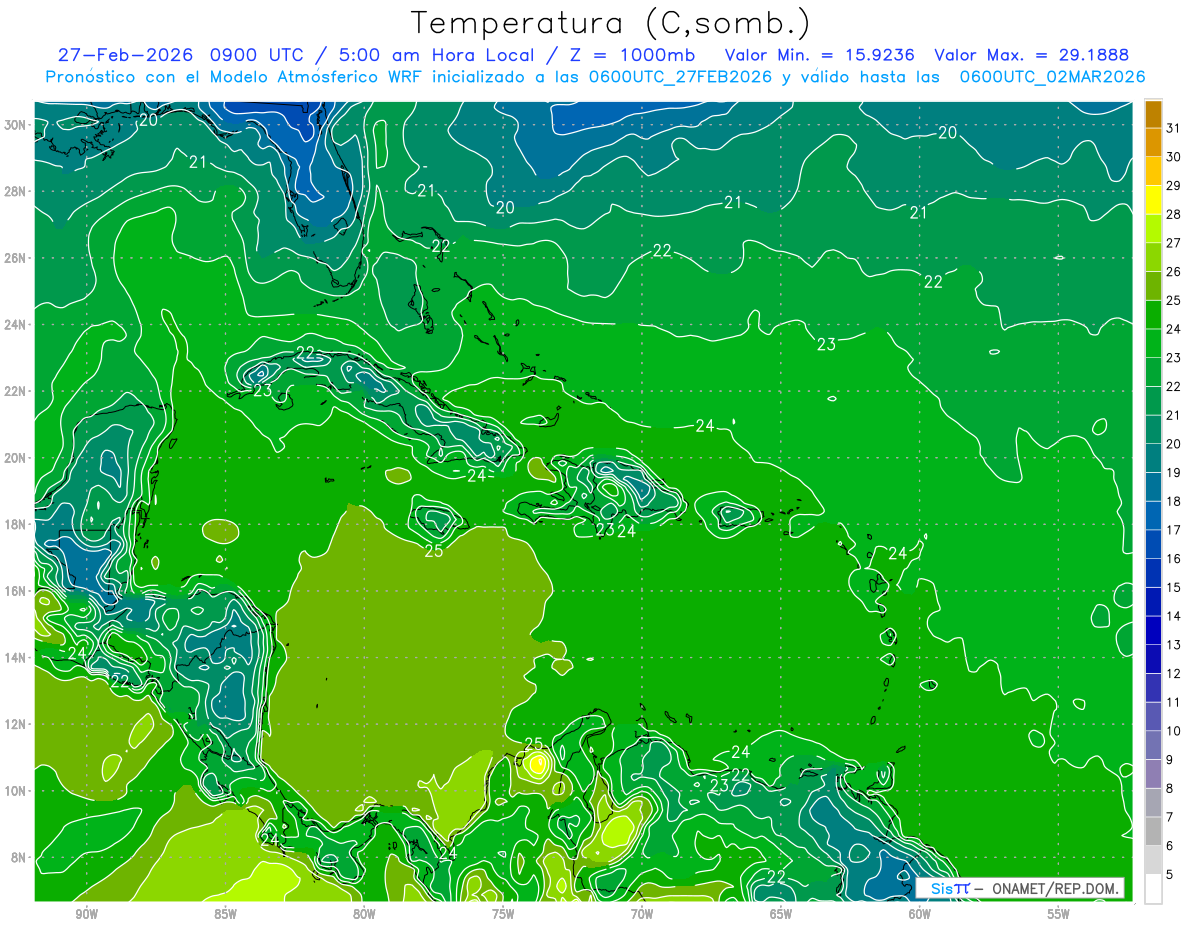The height and width of the screenshot is (927, 1200).
Task: Click the "16N" latitude axis label
Action: click(16, 591)
